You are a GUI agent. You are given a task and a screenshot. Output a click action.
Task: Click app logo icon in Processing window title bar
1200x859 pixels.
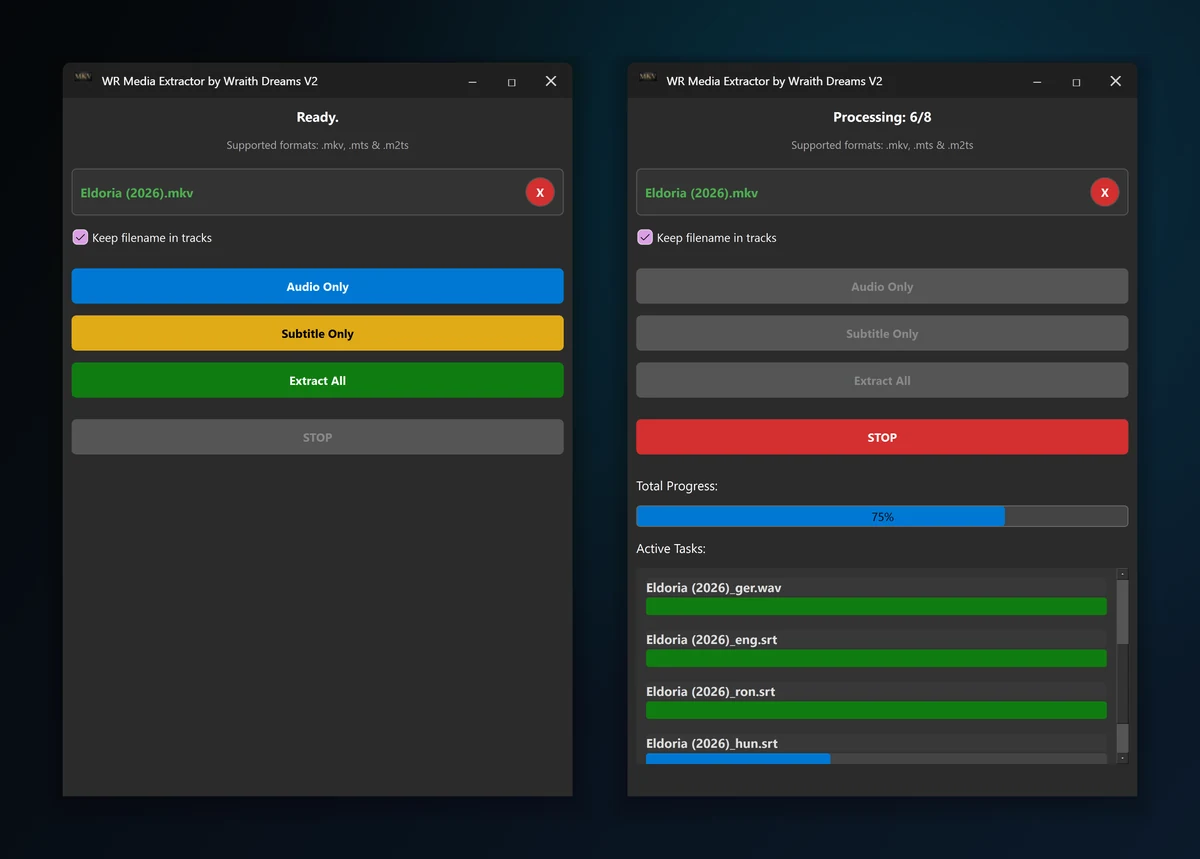coord(648,78)
